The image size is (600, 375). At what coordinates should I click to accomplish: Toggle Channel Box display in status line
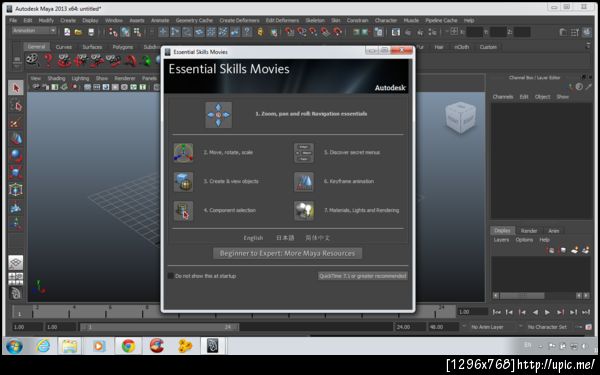point(587,32)
